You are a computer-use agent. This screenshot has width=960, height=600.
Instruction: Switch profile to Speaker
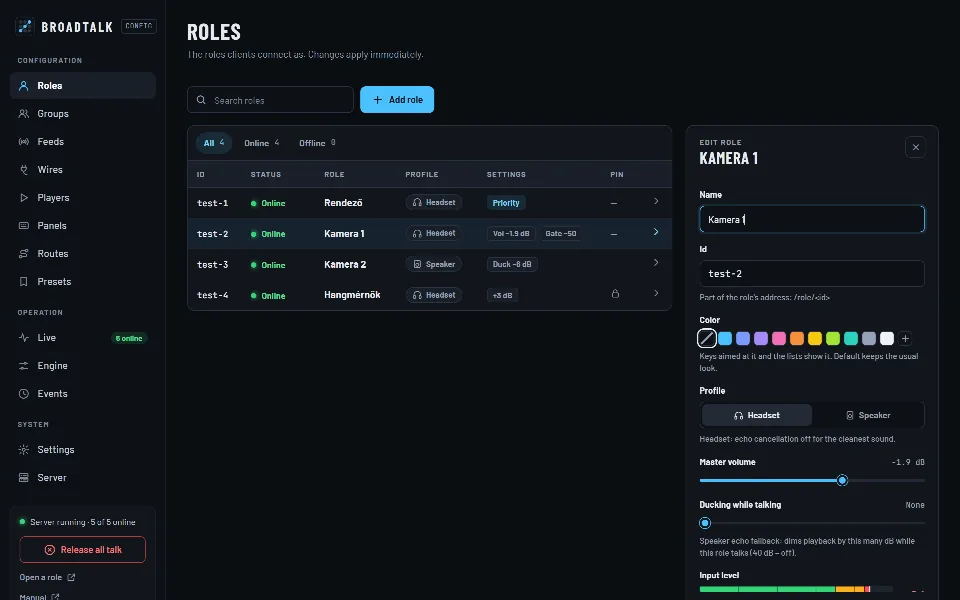pyautogui.click(x=868, y=415)
